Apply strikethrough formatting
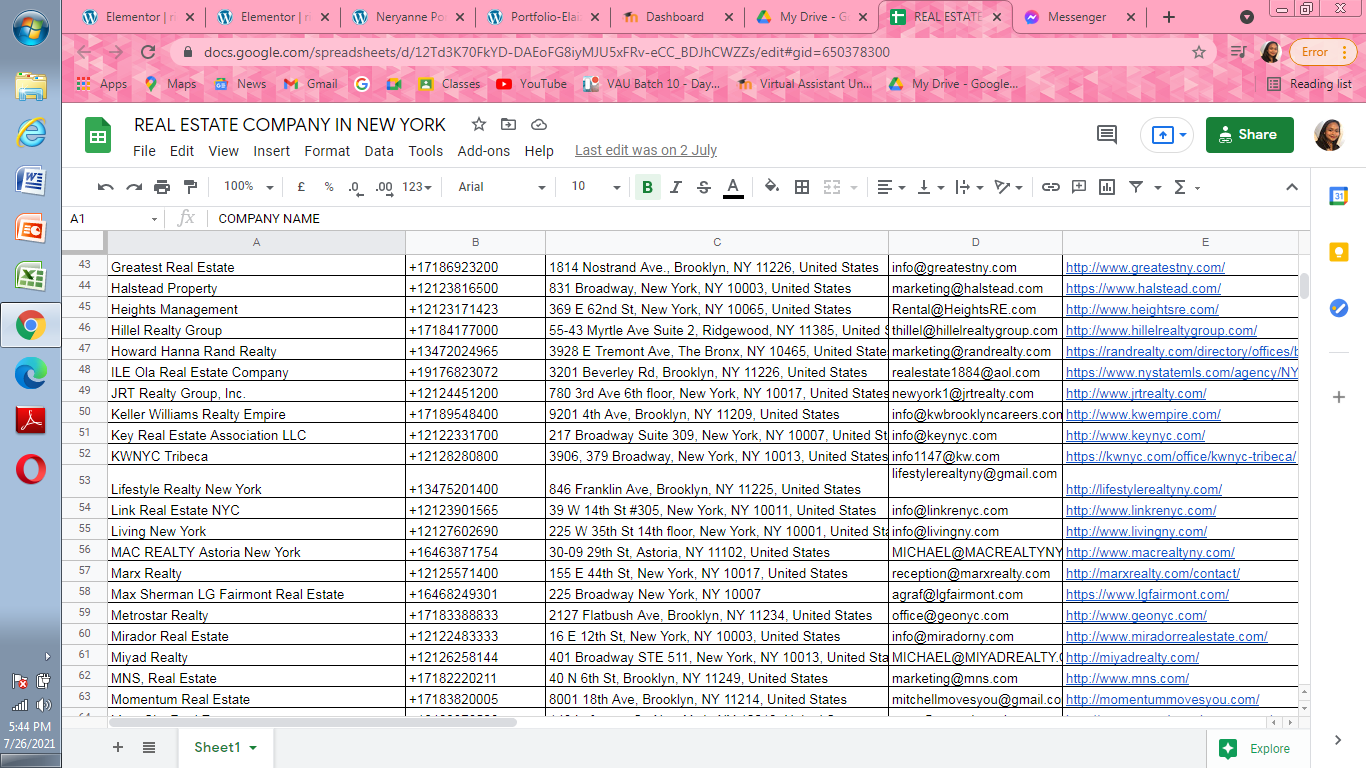The image size is (1366, 768). pyautogui.click(x=703, y=187)
